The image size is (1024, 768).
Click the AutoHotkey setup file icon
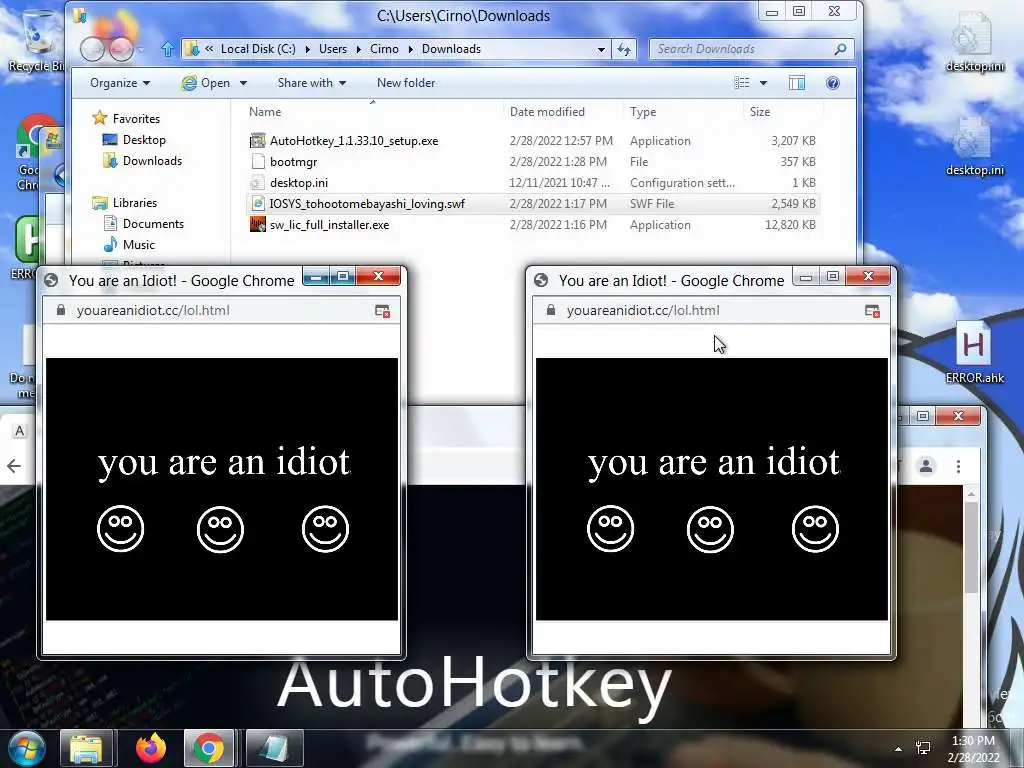click(x=258, y=140)
